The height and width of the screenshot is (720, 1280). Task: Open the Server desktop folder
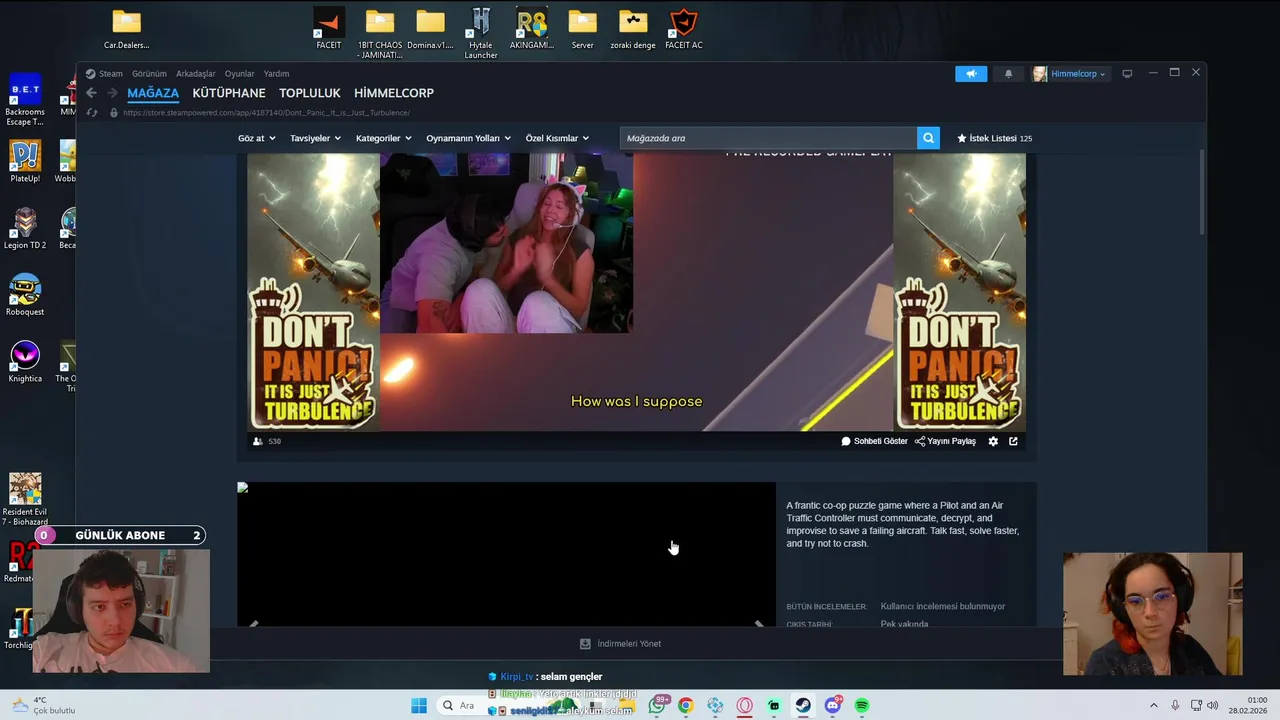[582, 29]
